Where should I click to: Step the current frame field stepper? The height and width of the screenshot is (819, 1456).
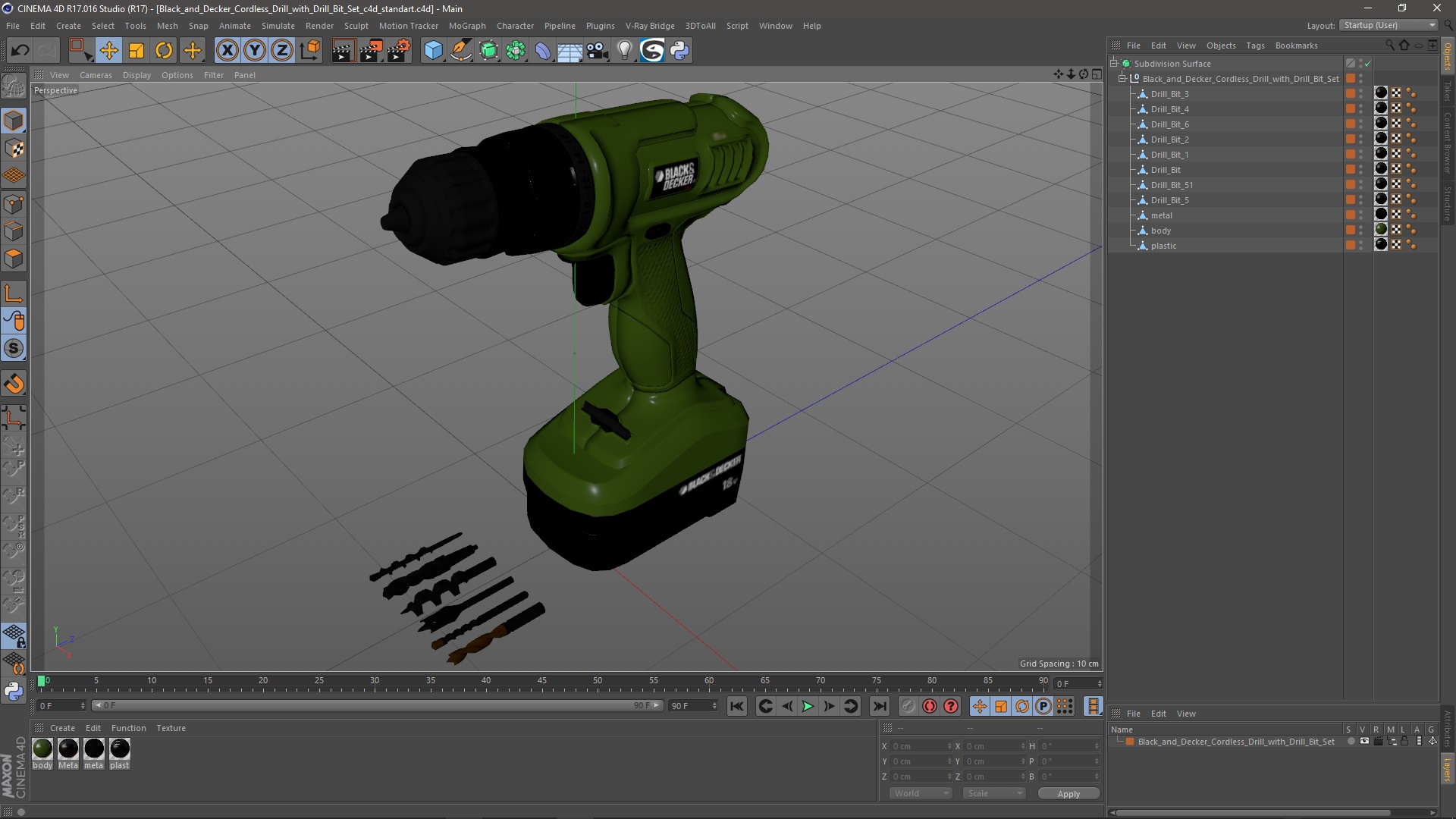pos(1100,684)
